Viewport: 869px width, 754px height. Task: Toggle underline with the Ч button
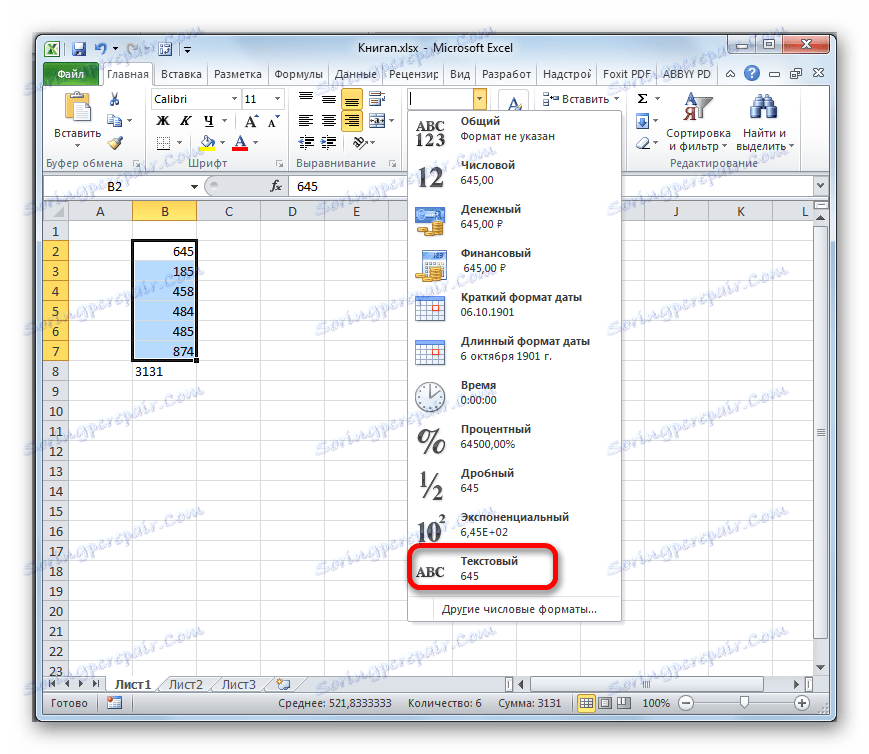pyautogui.click(x=208, y=121)
